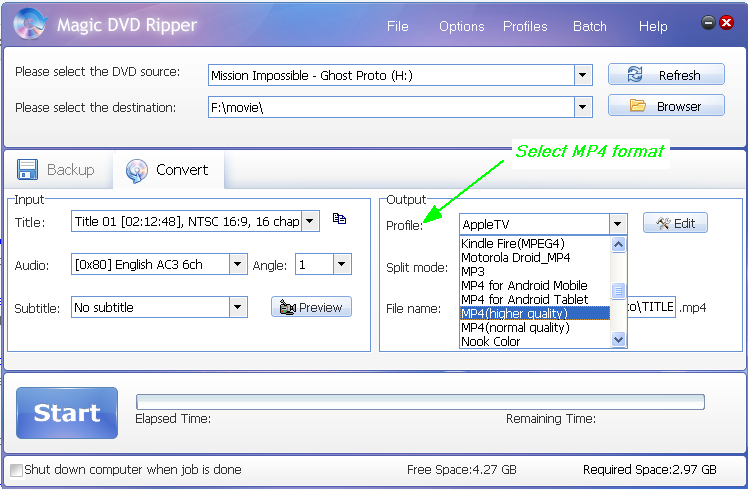Click the Refresh button

(x=666, y=75)
